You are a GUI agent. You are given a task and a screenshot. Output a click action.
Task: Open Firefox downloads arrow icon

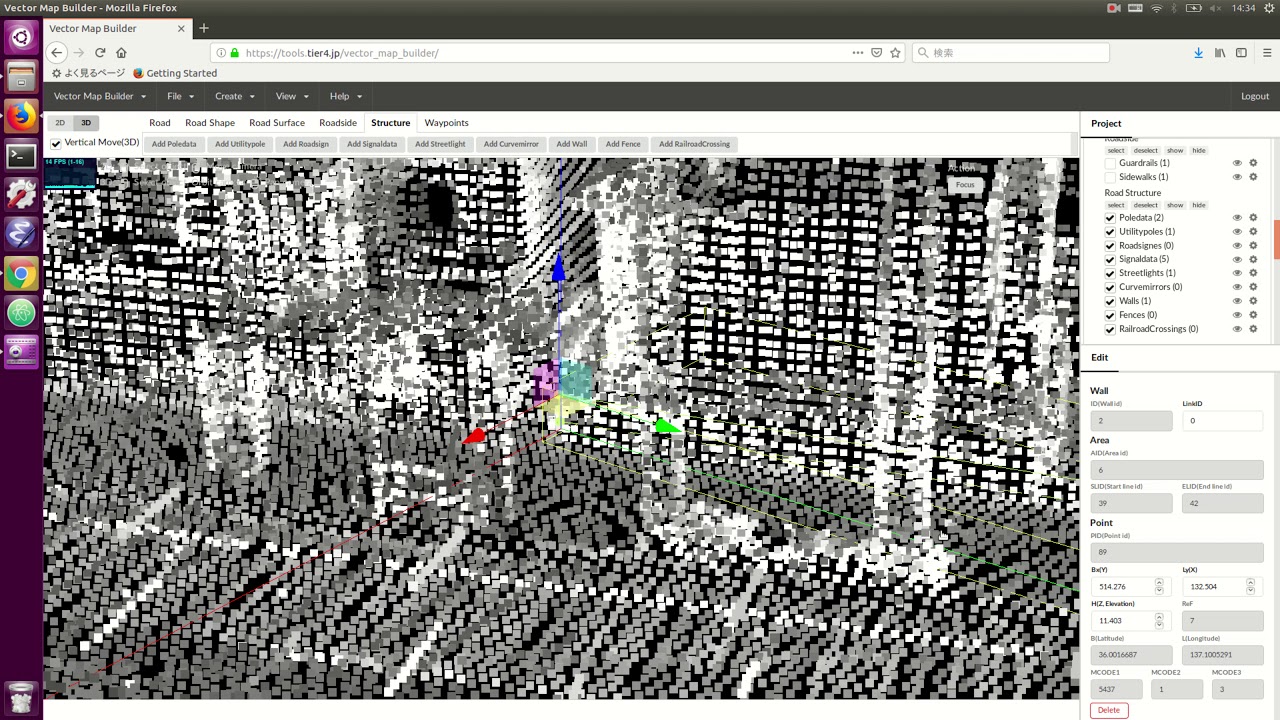click(1198, 53)
